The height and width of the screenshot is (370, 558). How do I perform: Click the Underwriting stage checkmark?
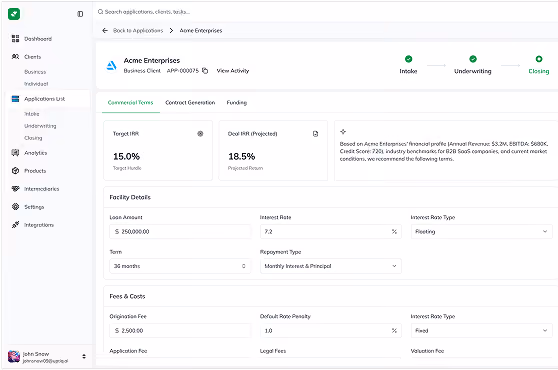point(473,59)
